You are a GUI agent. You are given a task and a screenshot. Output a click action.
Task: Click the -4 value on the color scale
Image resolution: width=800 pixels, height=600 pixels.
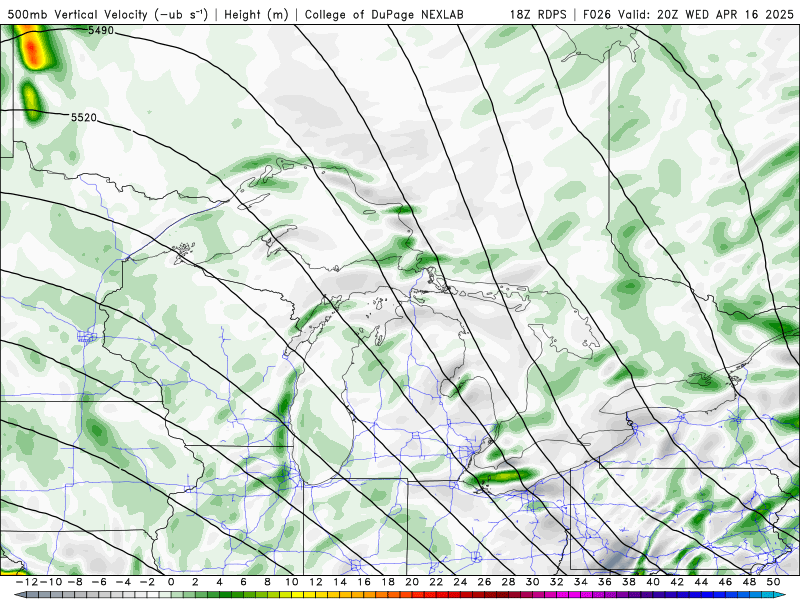pyautogui.click(x=123, y=582)
